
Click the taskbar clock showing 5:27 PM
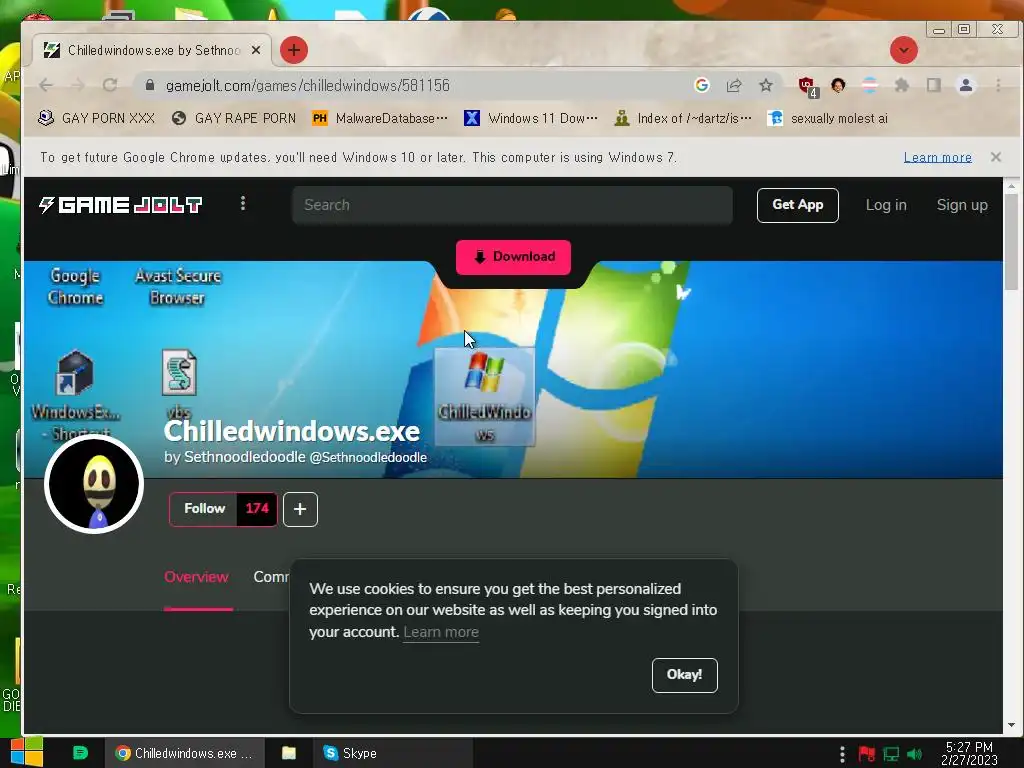coord(969,753)
